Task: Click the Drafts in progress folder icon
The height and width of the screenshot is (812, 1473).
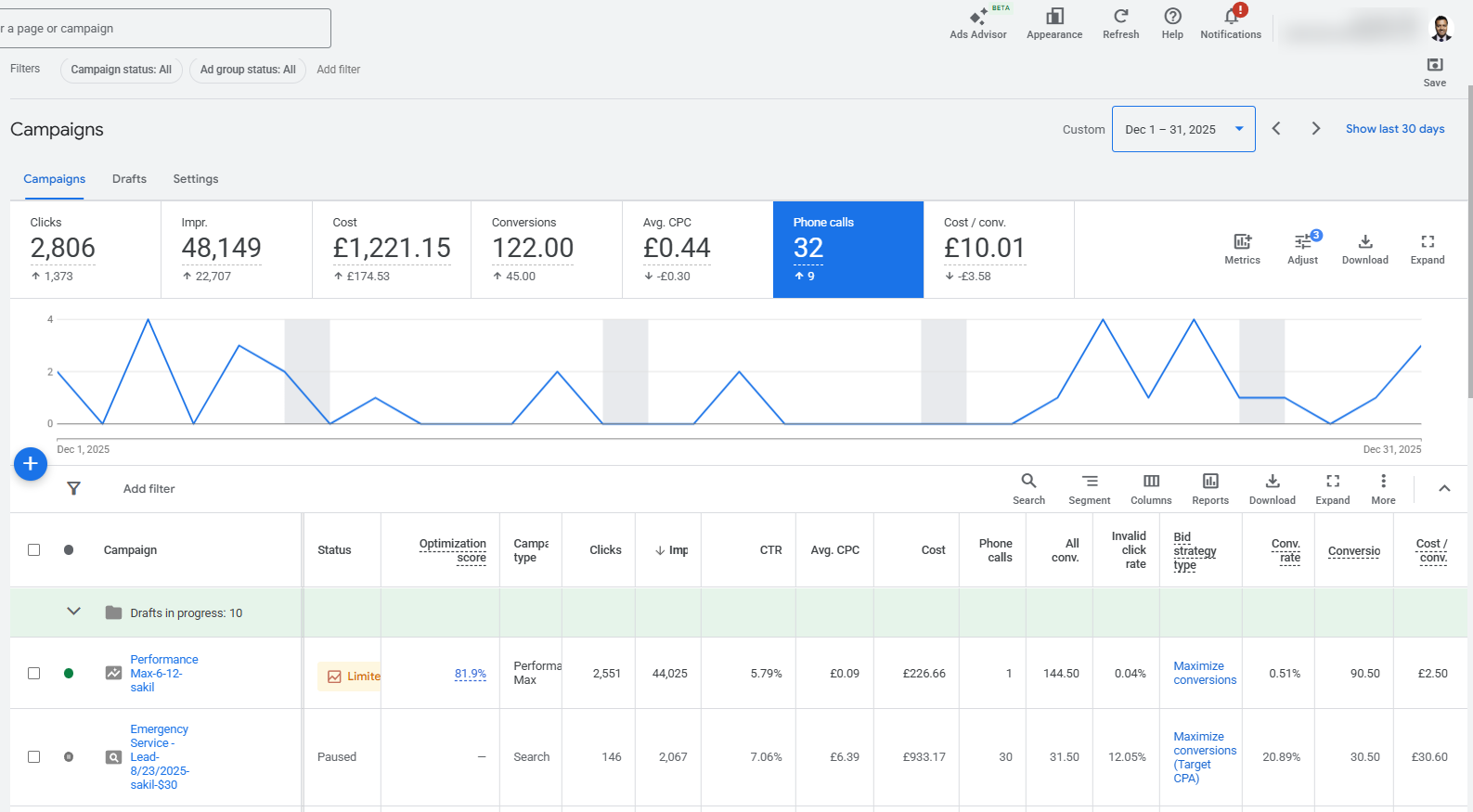Action: pos(113,612)
